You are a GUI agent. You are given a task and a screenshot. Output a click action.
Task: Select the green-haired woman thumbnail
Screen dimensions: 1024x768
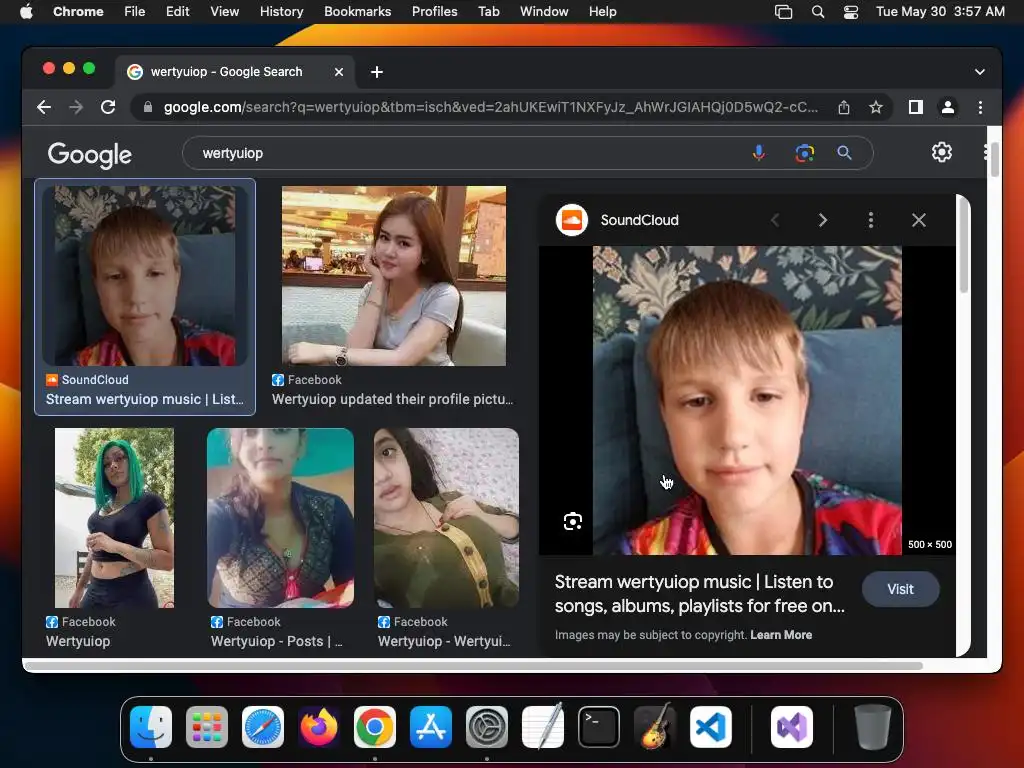tap(114, 518)
